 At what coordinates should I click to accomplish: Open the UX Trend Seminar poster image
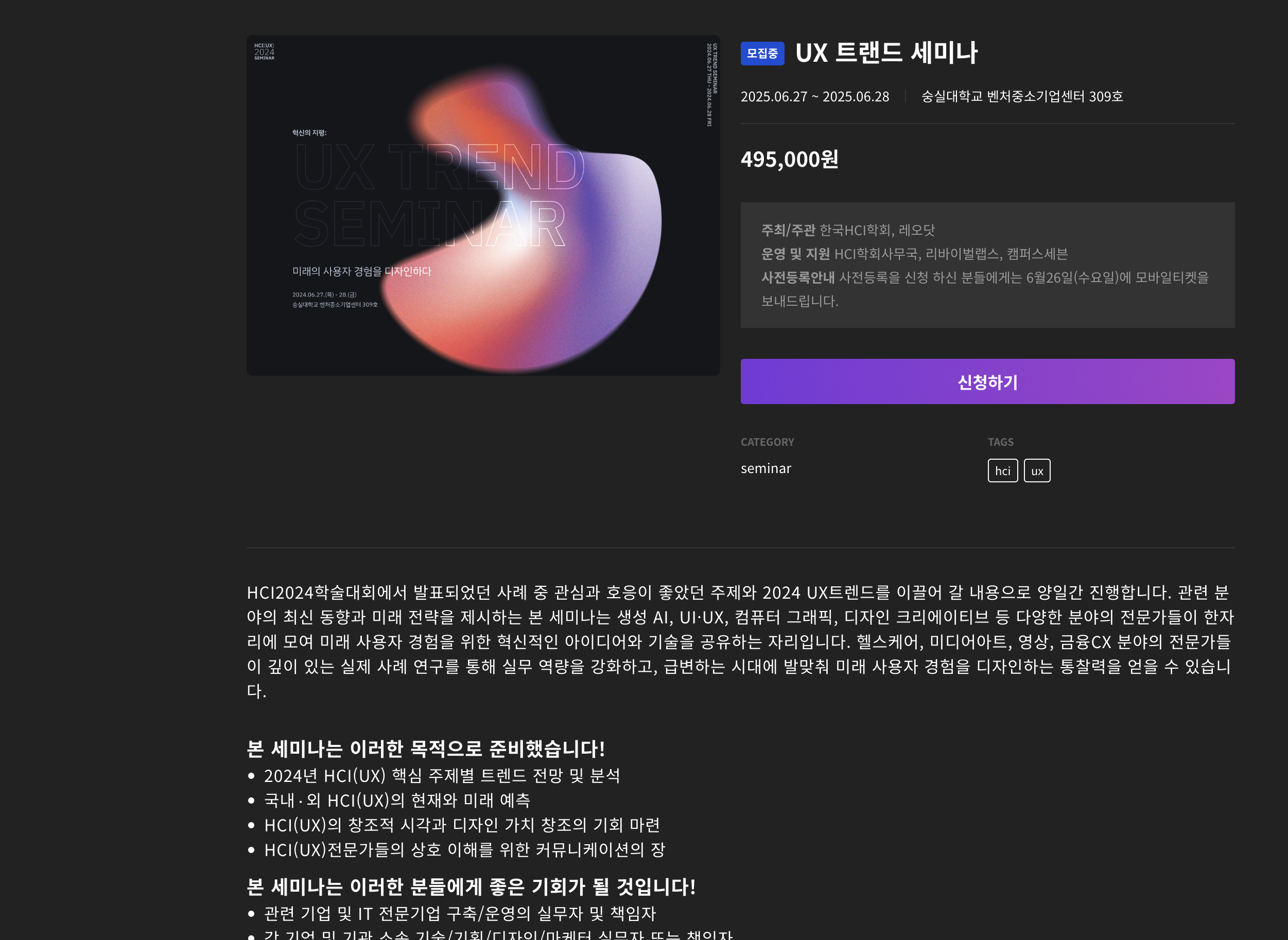click(x=483, y=205)
